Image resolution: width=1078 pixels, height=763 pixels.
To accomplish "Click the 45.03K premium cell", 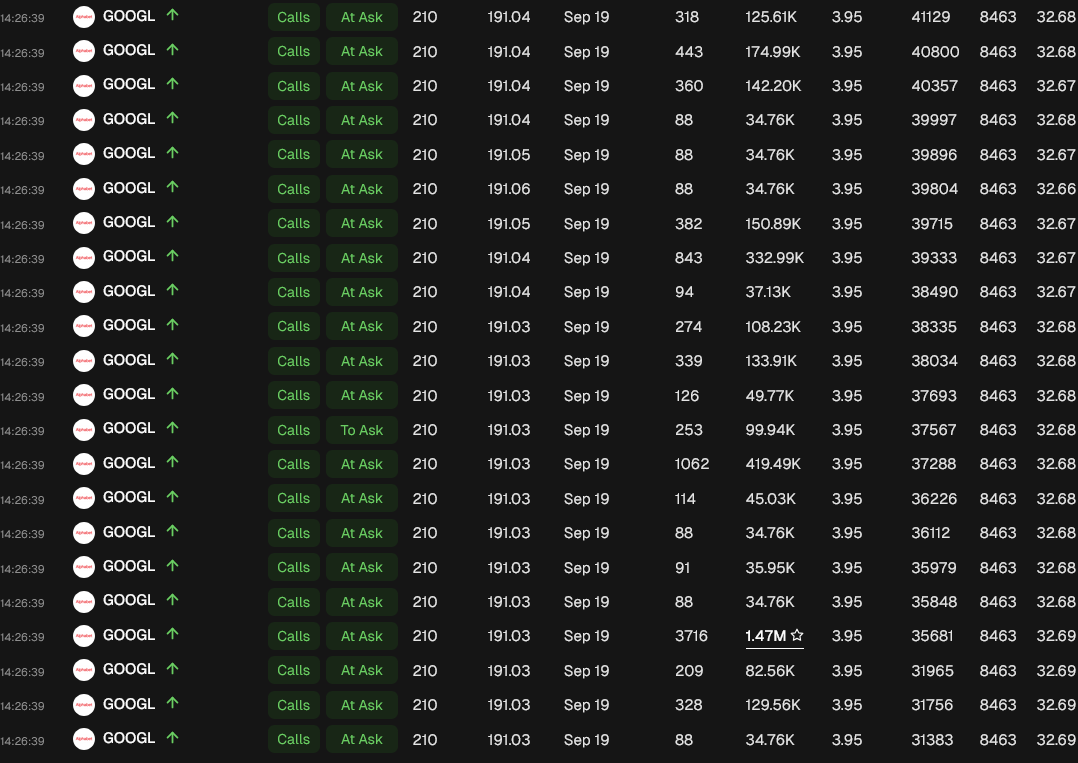I will [770, 498].
